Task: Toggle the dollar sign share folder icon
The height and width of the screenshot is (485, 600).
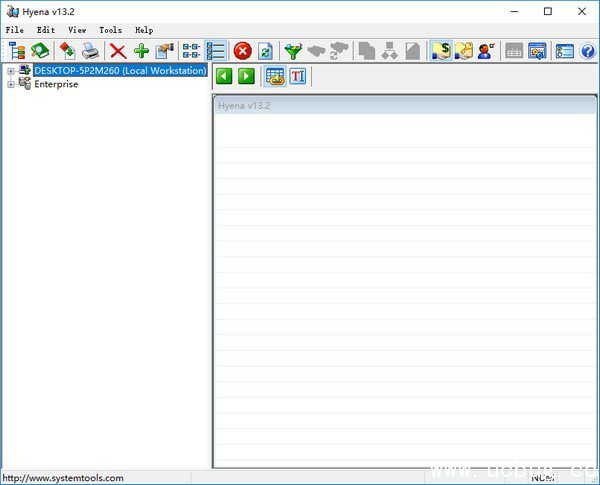Action: [441, 51]
